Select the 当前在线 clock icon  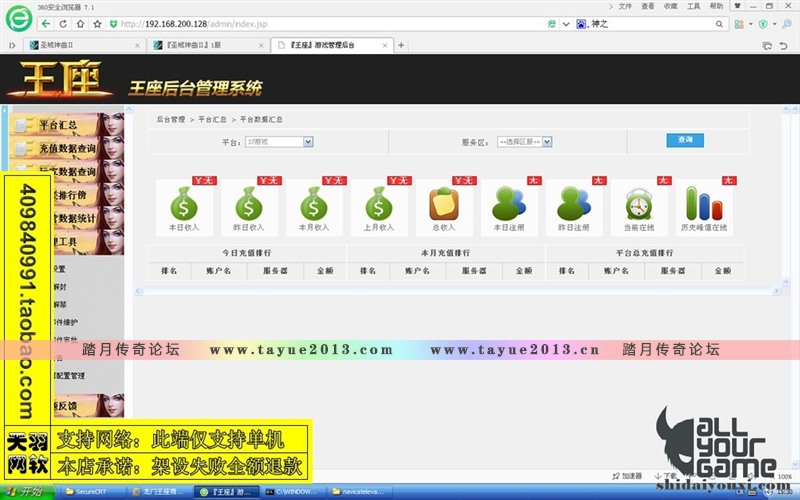pyautogui.click(x=638, y=205)
